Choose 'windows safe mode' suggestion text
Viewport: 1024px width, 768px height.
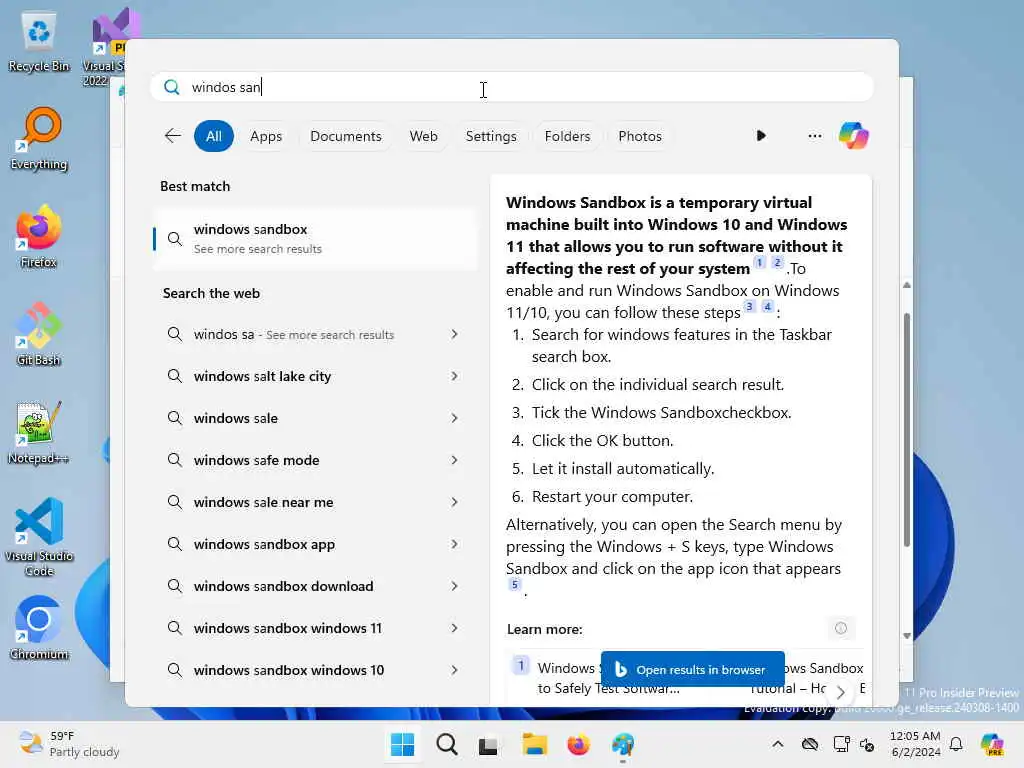click(257, 460)
